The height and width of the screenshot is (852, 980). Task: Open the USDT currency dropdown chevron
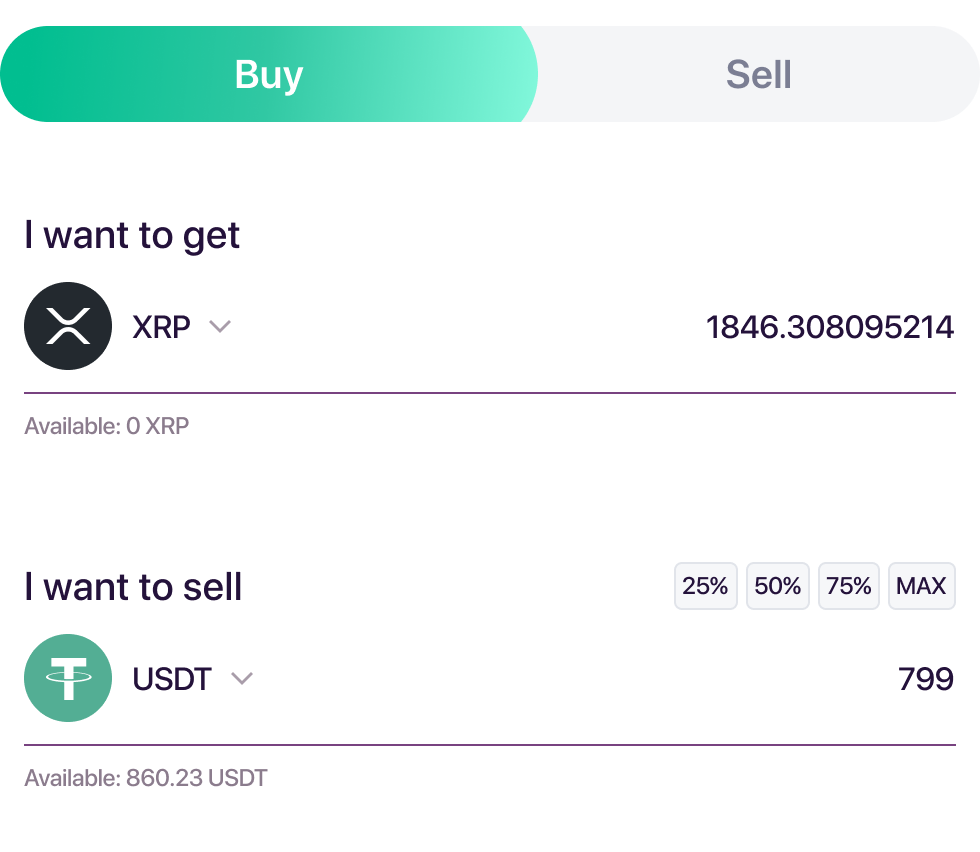(242, 679)
